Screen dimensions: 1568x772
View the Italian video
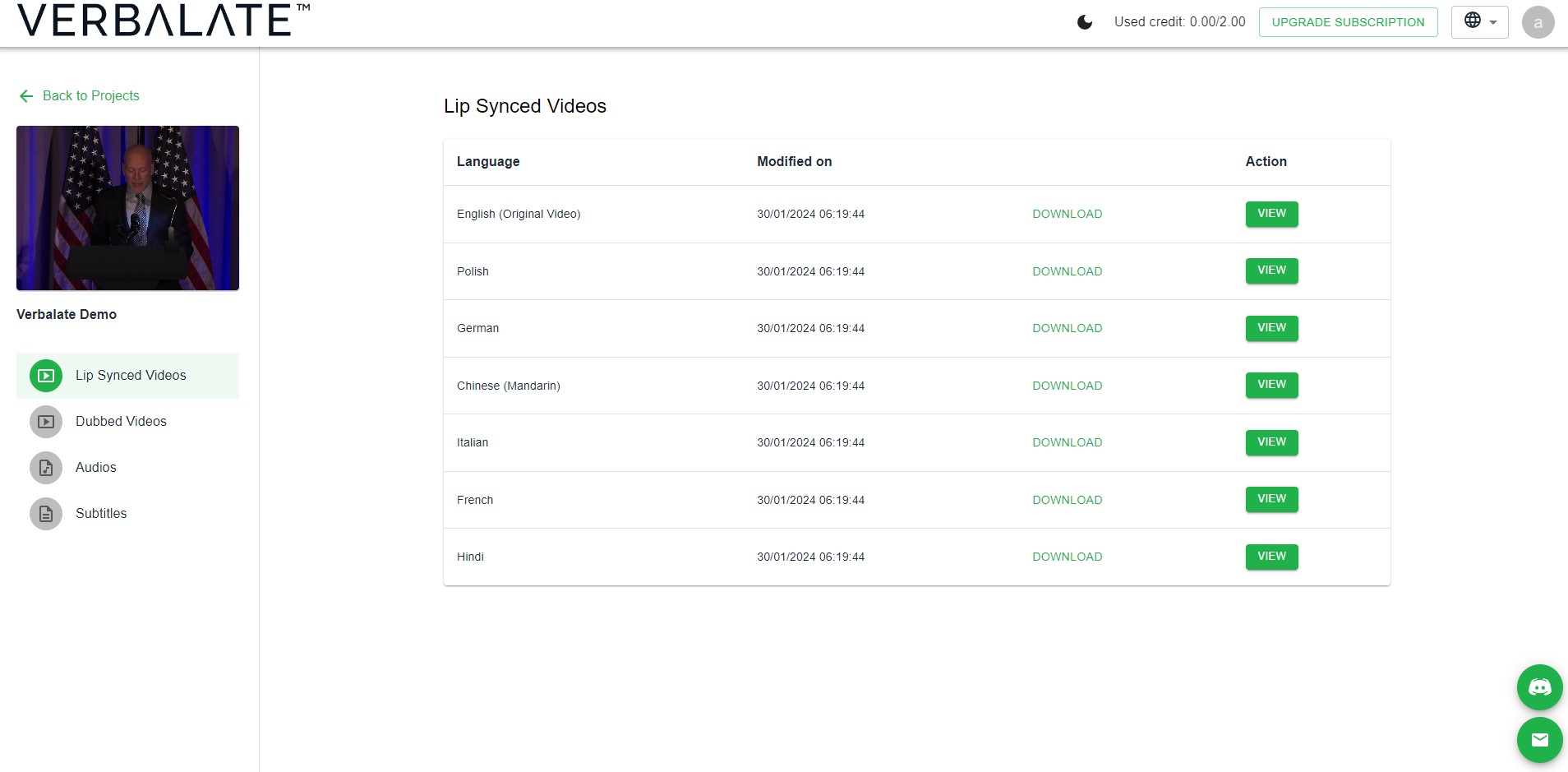click(1271, 442)
